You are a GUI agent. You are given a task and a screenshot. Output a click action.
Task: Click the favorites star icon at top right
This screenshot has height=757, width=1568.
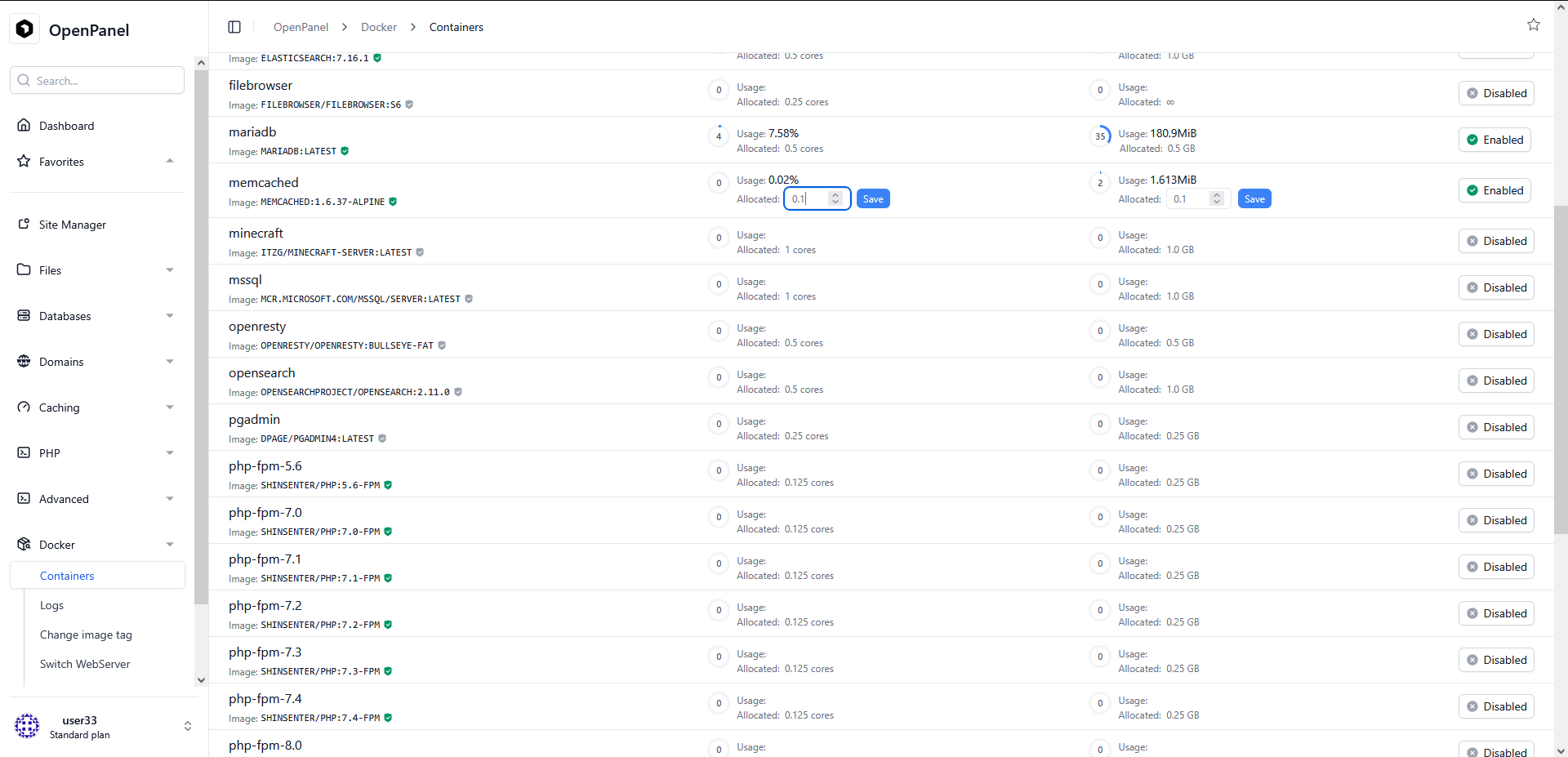click(x=1533, y=25)
